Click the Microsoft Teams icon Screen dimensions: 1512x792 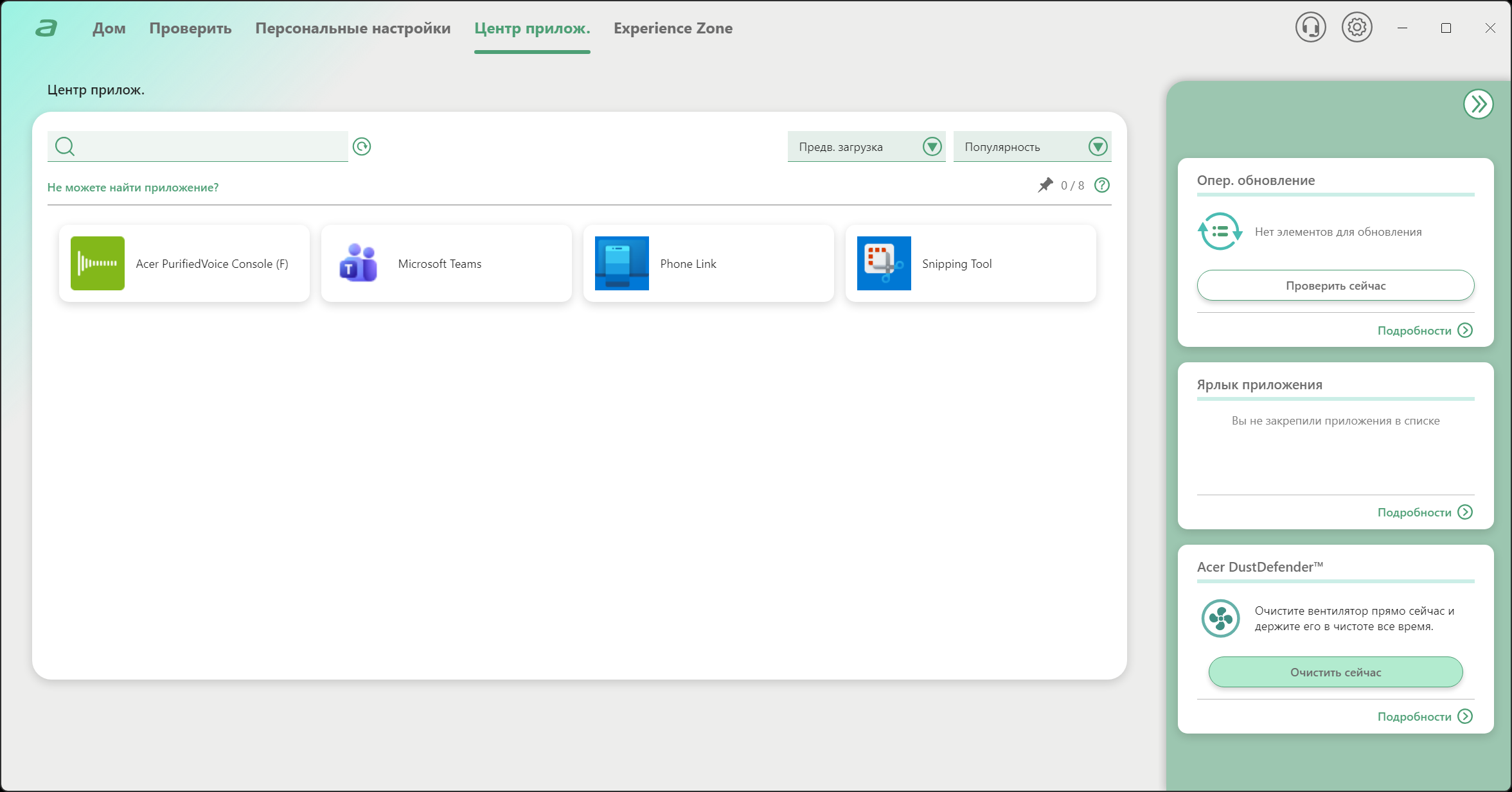(359, 263)
